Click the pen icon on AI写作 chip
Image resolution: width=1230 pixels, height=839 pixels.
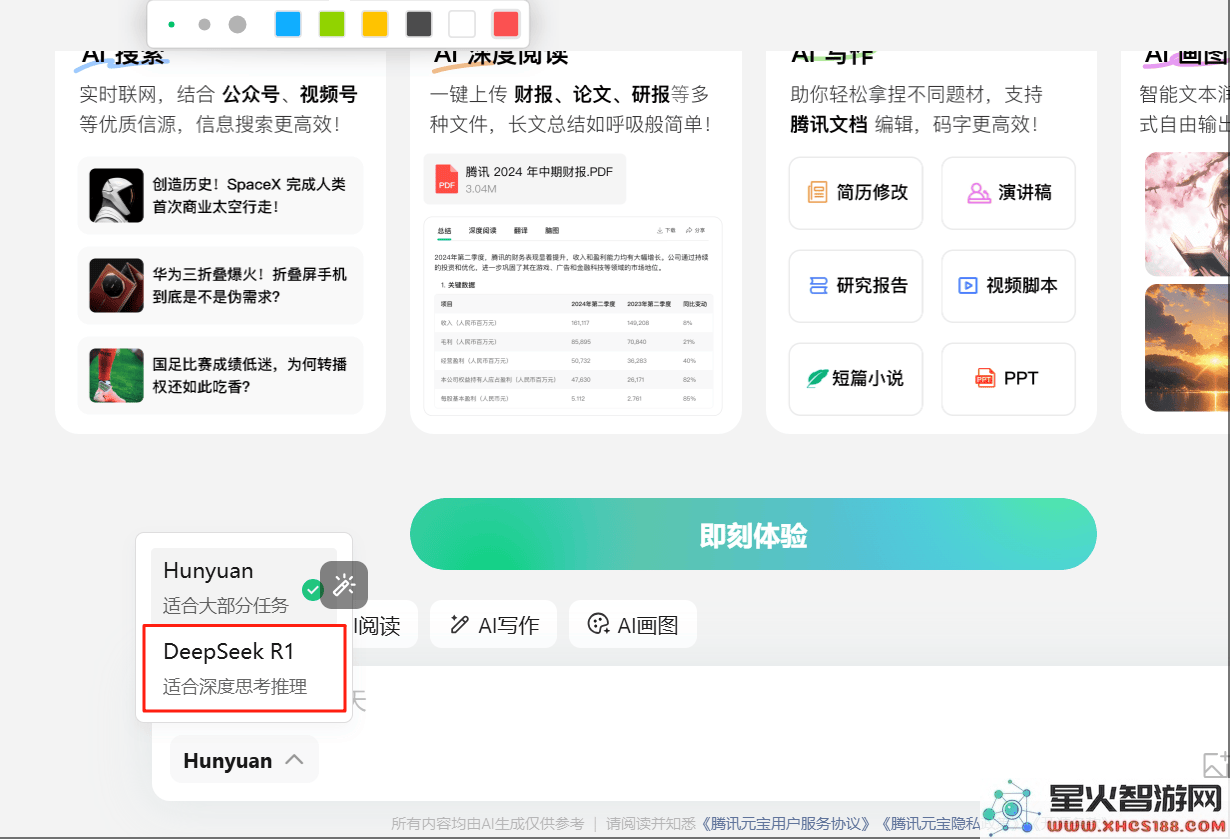click(x=459, y=625)
